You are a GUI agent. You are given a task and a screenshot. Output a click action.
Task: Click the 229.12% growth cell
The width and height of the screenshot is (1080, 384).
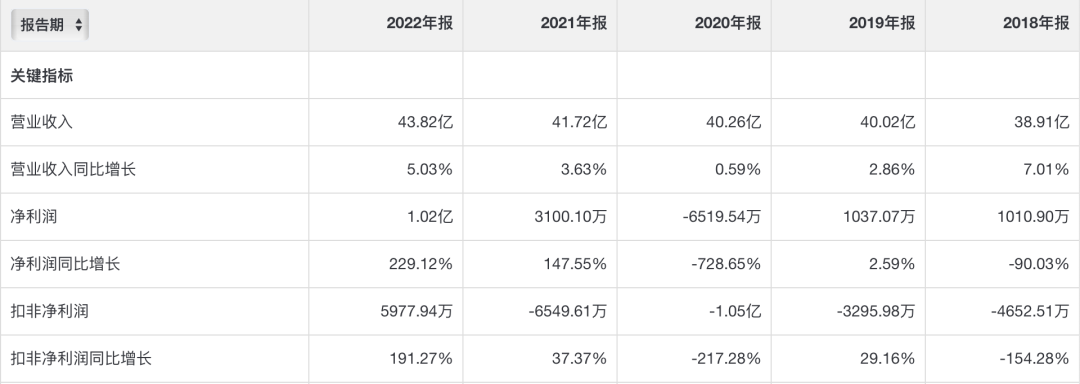422,264
